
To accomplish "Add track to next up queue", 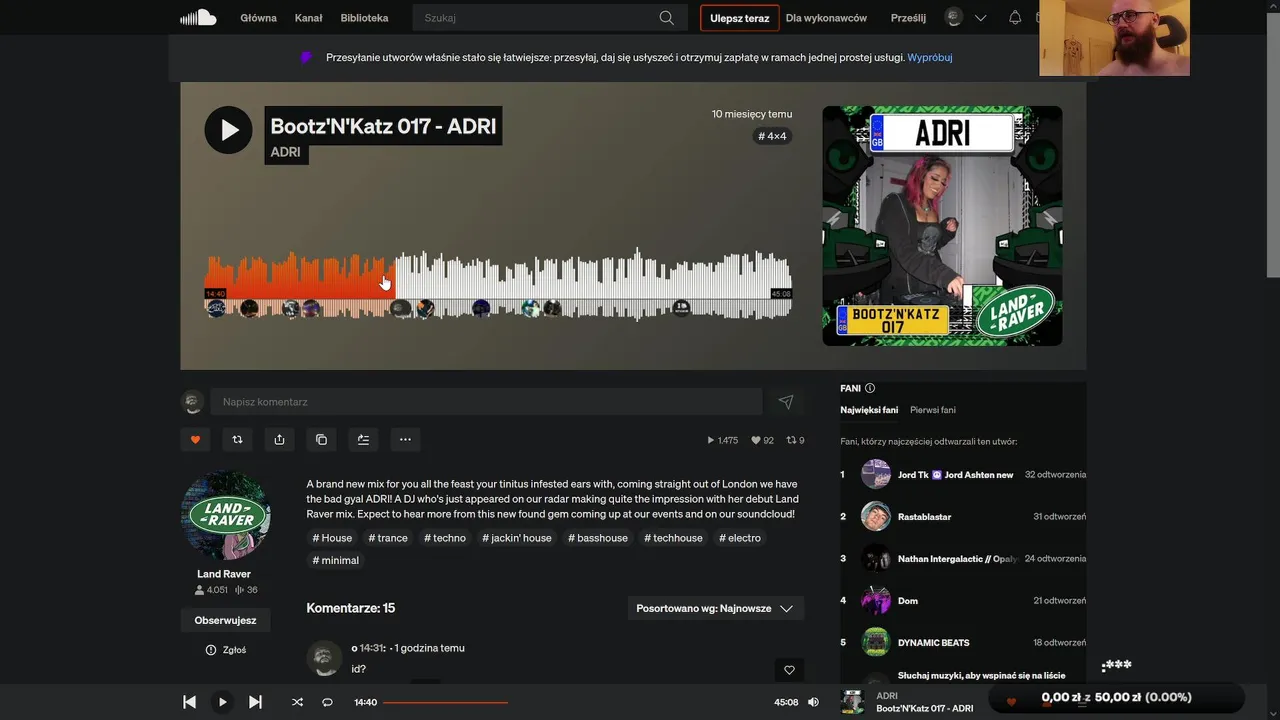I will point(363,439).
